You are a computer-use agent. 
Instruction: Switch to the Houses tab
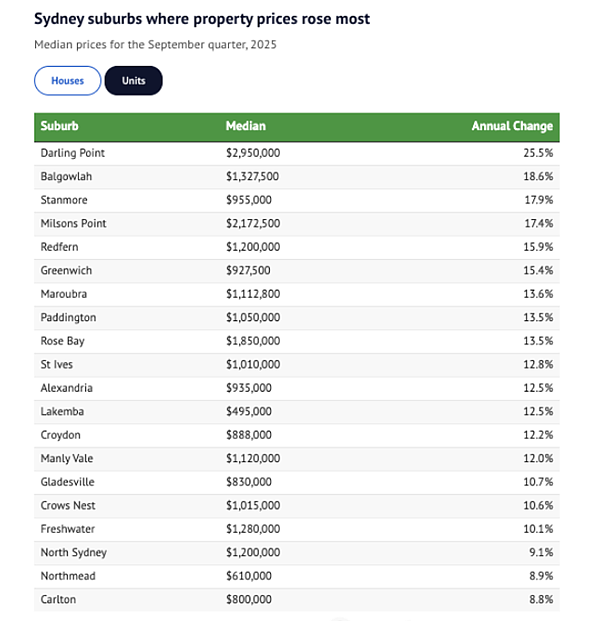[x=68, y=81]
